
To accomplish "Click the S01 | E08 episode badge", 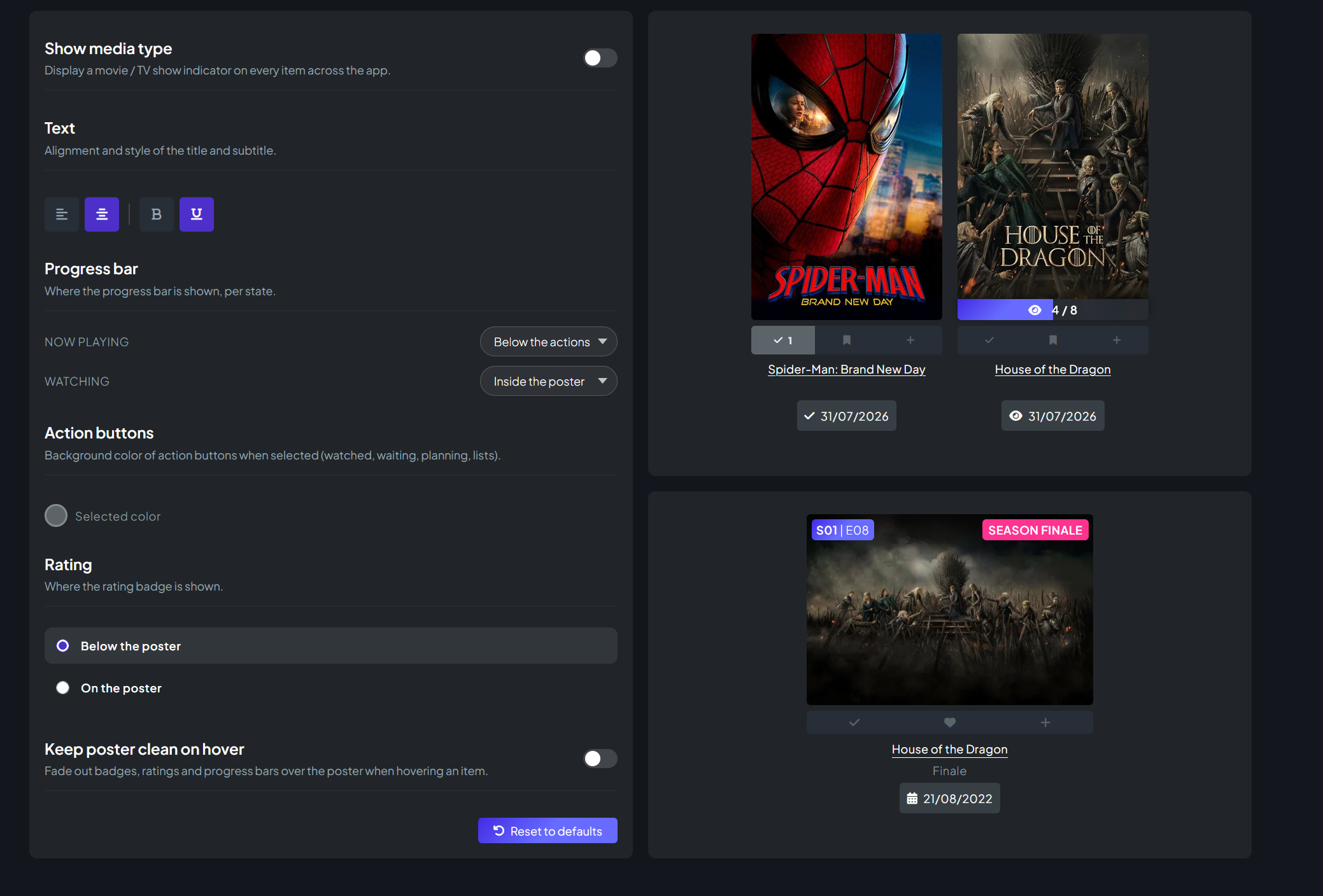I will [842, 530].
